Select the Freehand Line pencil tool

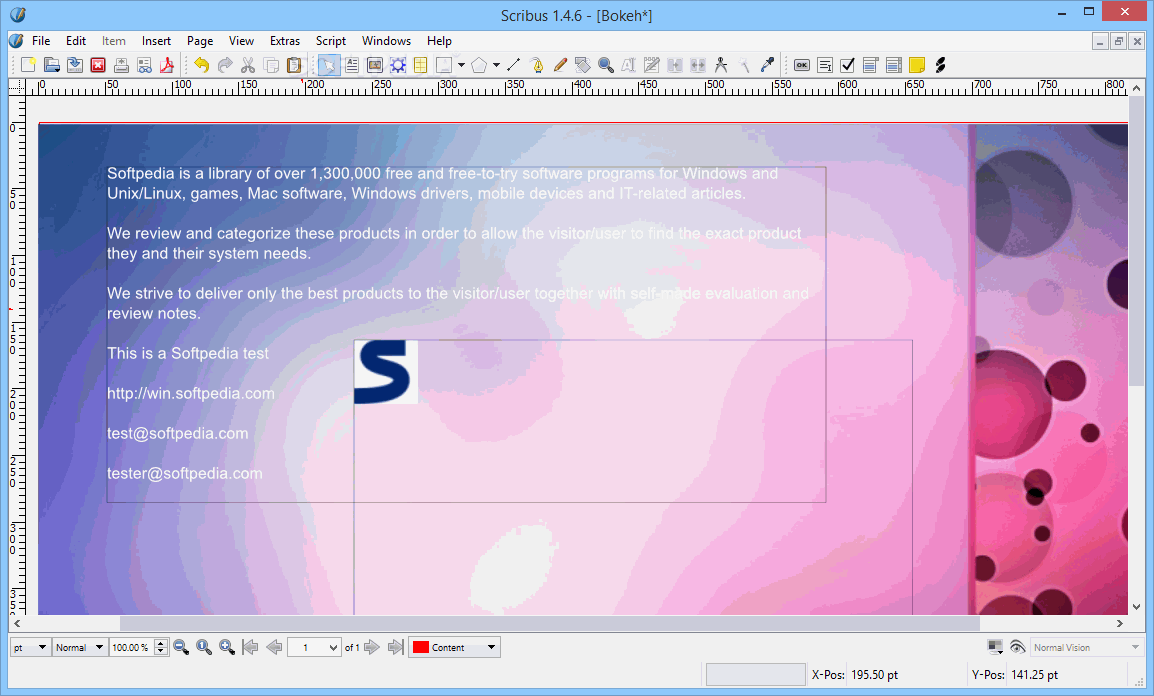point(560,65)
